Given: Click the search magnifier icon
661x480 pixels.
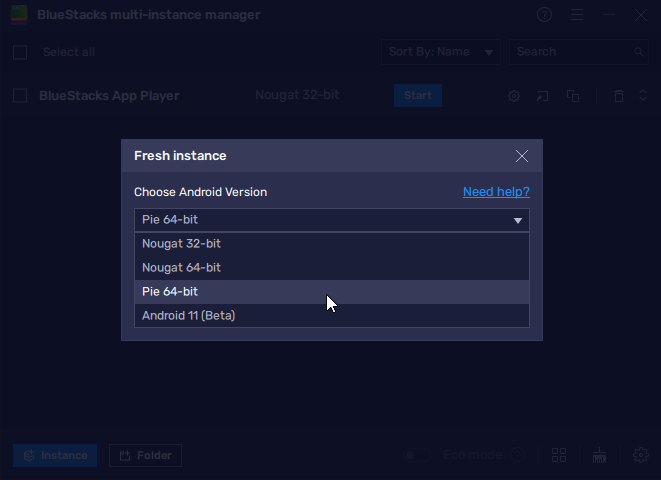Looking at the screenshot, I should coord(639,52).
